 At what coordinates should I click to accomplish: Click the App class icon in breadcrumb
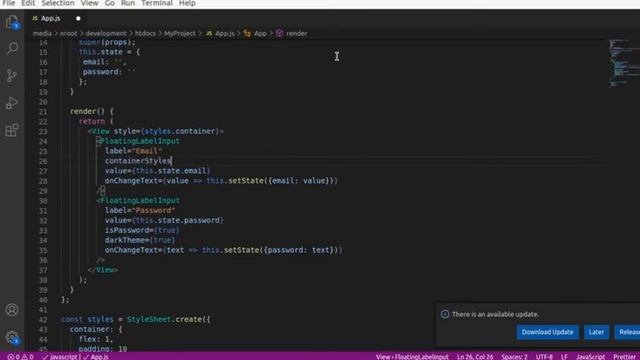[x=247, y=33]
